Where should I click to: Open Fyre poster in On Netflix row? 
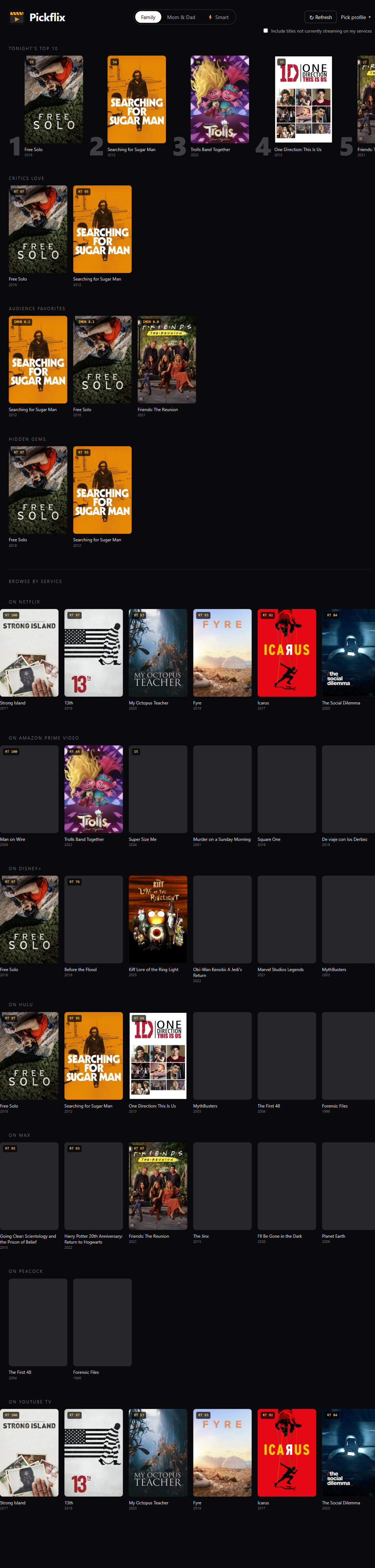[223, 653]
